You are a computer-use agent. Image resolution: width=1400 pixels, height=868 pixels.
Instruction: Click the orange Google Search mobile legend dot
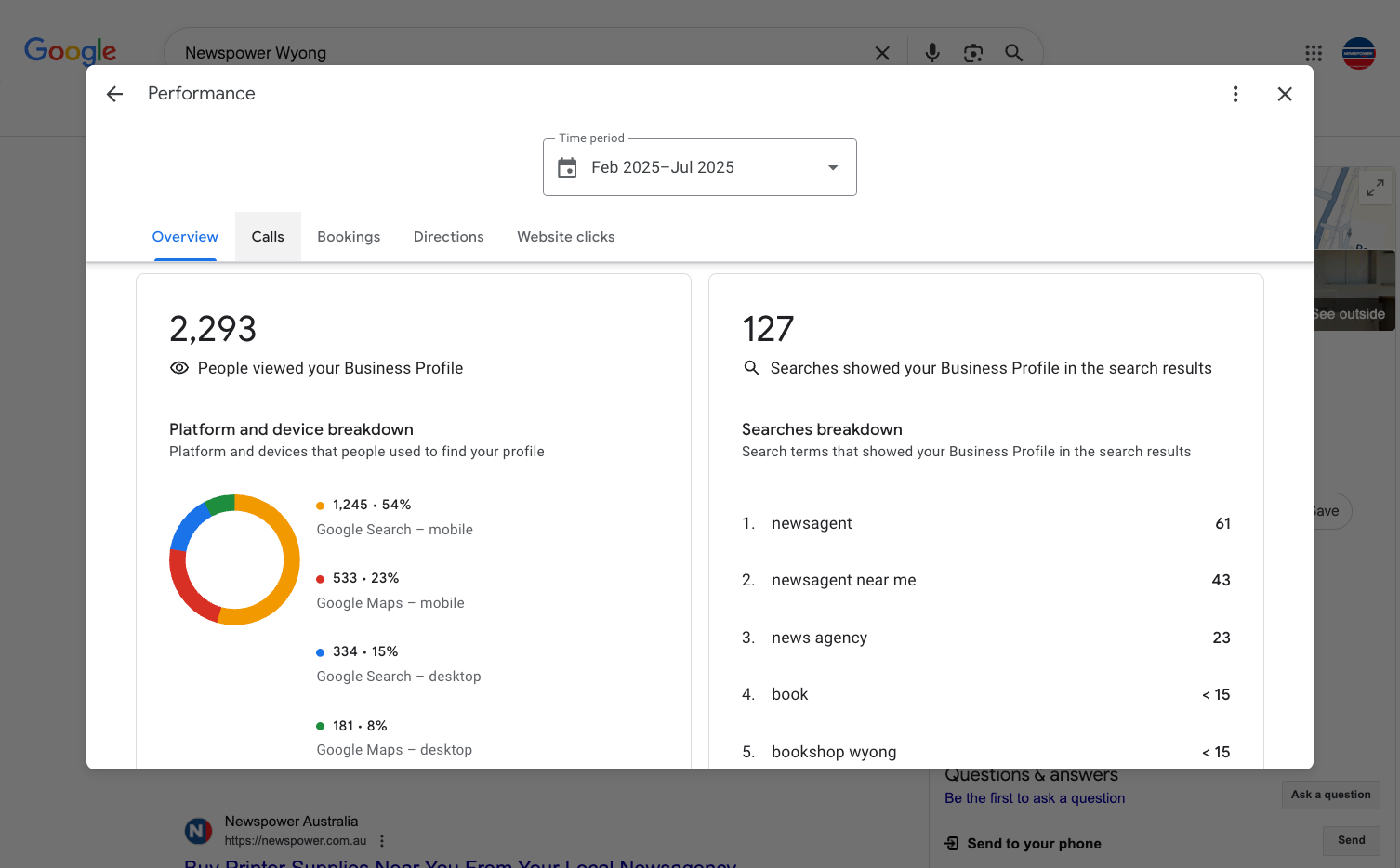coord(321,506)
